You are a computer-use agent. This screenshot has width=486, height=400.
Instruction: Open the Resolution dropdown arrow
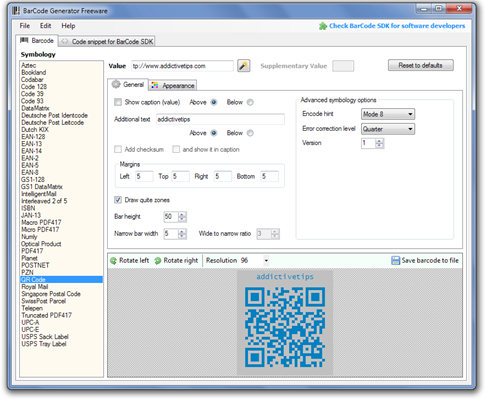click(266, 261)
